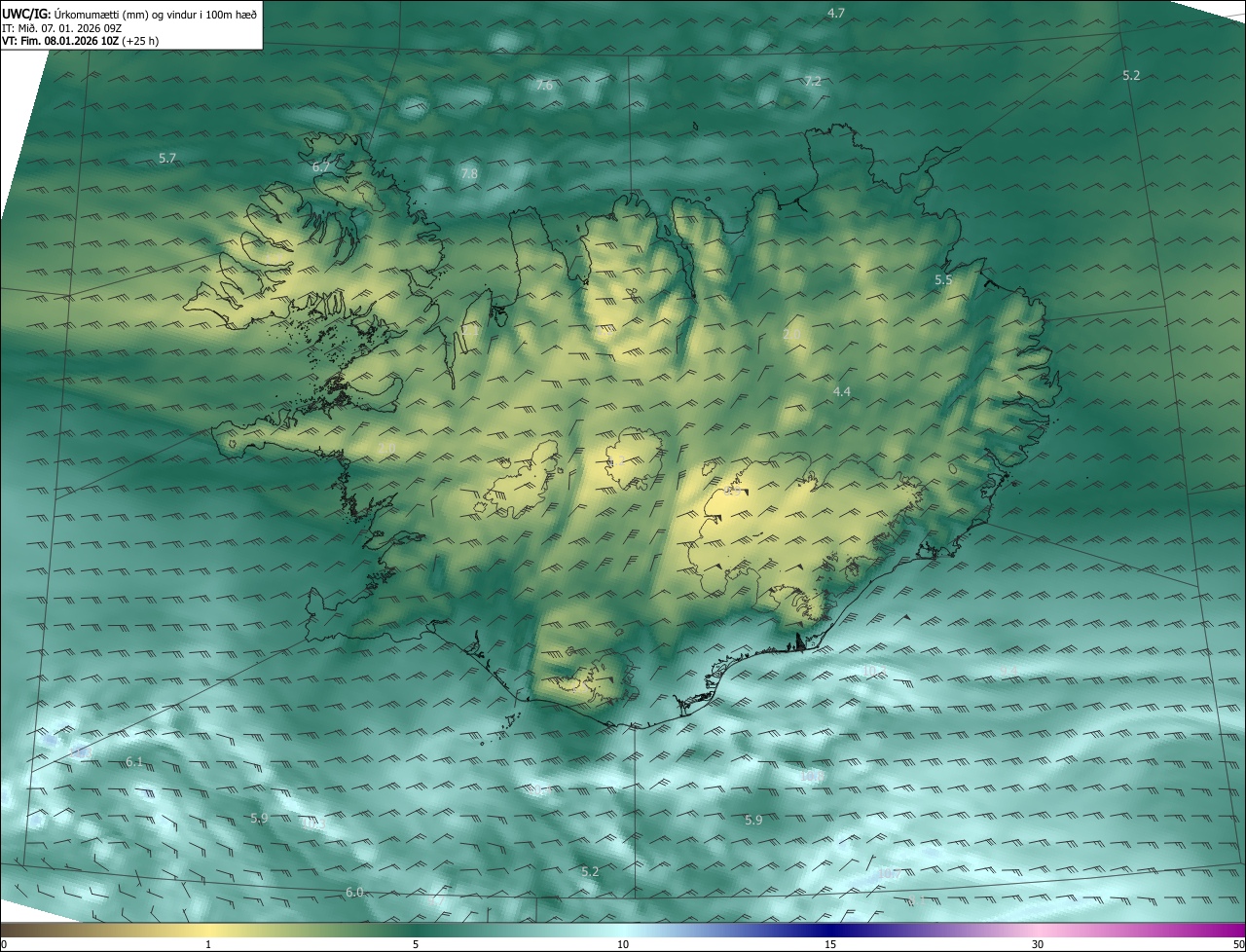Click the 5.5 value in the northeast

click(x=943, y=279)
